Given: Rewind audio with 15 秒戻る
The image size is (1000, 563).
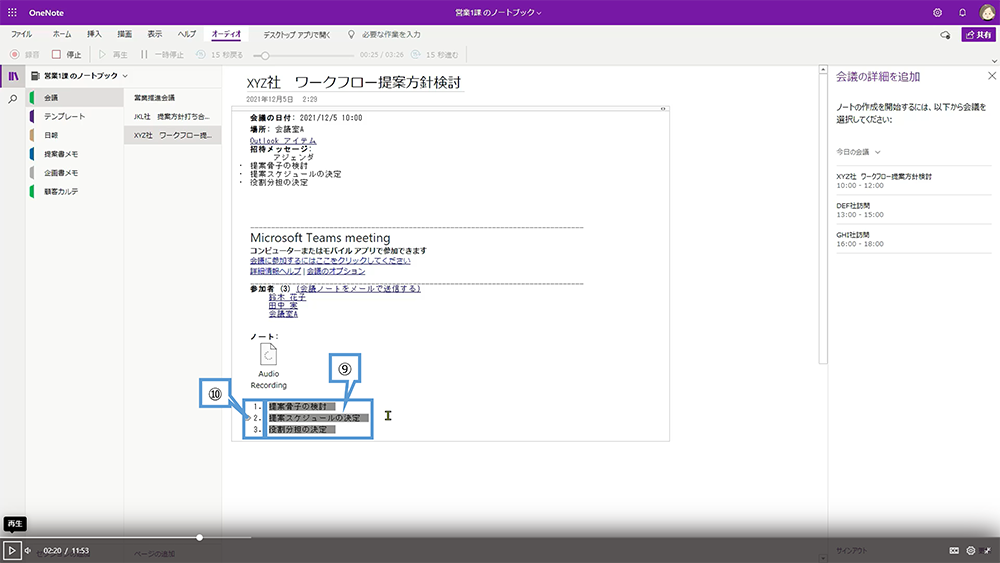Looking at the screenshot, I should click(219, 55).
